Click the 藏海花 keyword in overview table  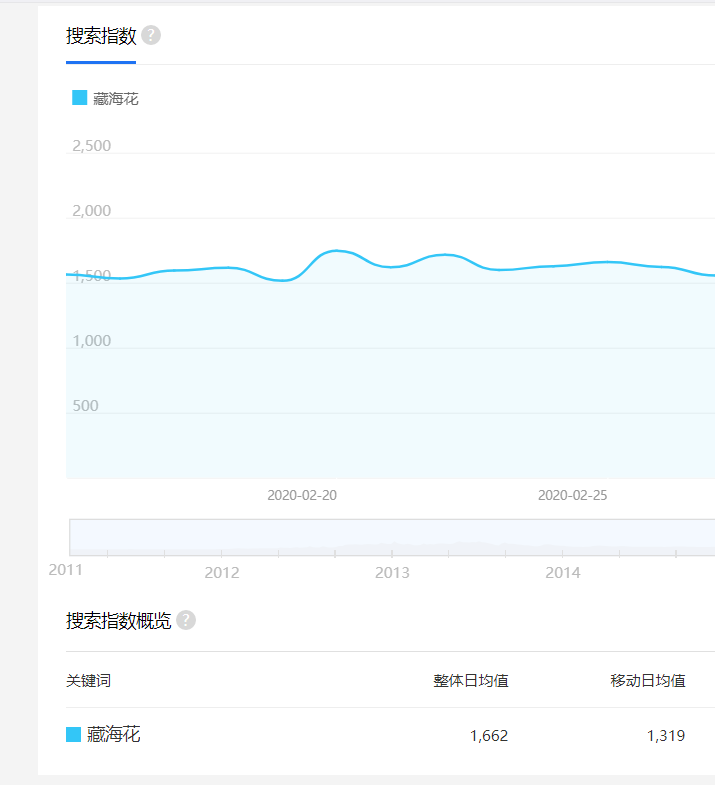click(x=113, y=735)
